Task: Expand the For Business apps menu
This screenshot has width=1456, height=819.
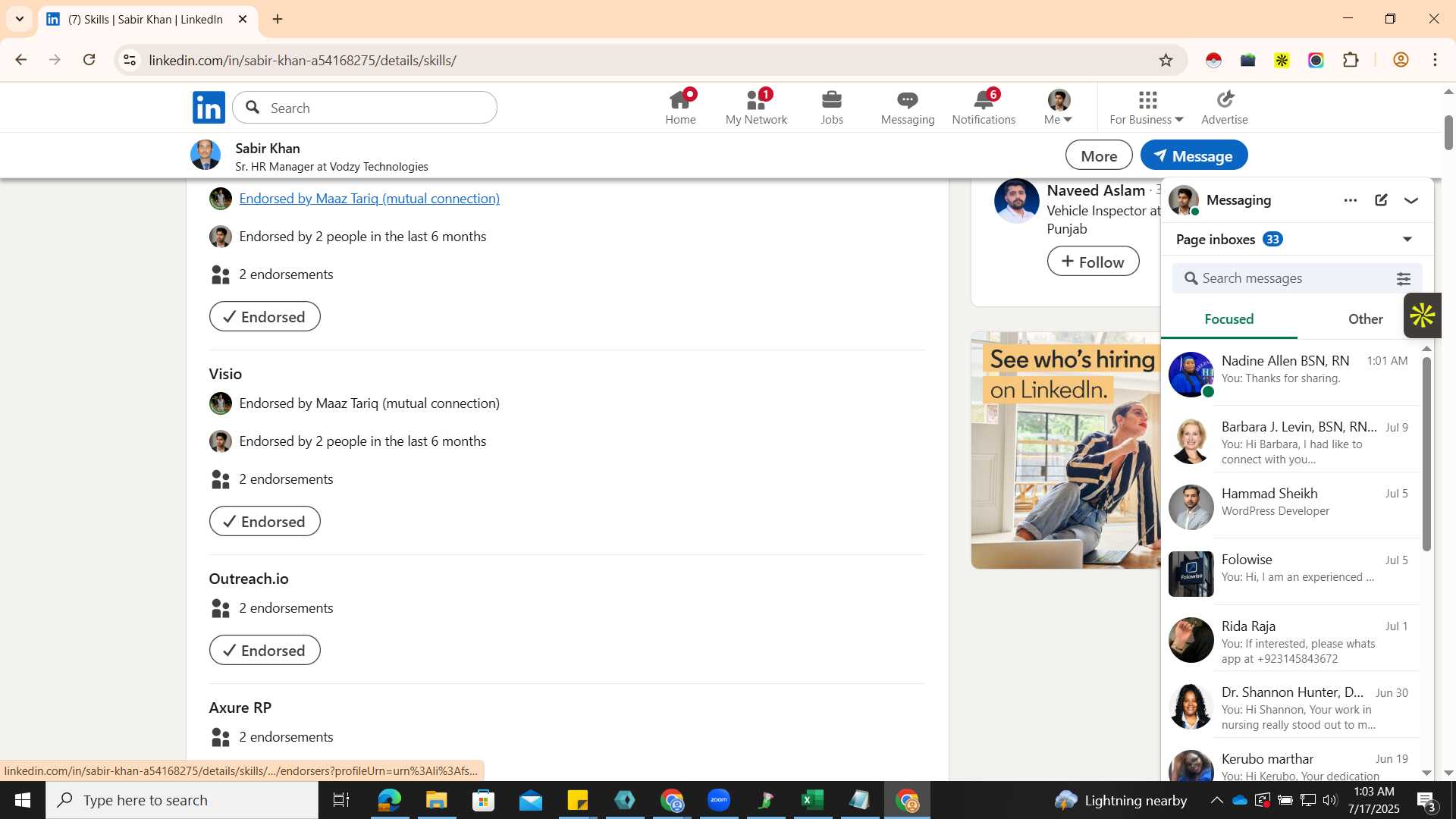Action: pyautogui.click(x=1147, y=107)
